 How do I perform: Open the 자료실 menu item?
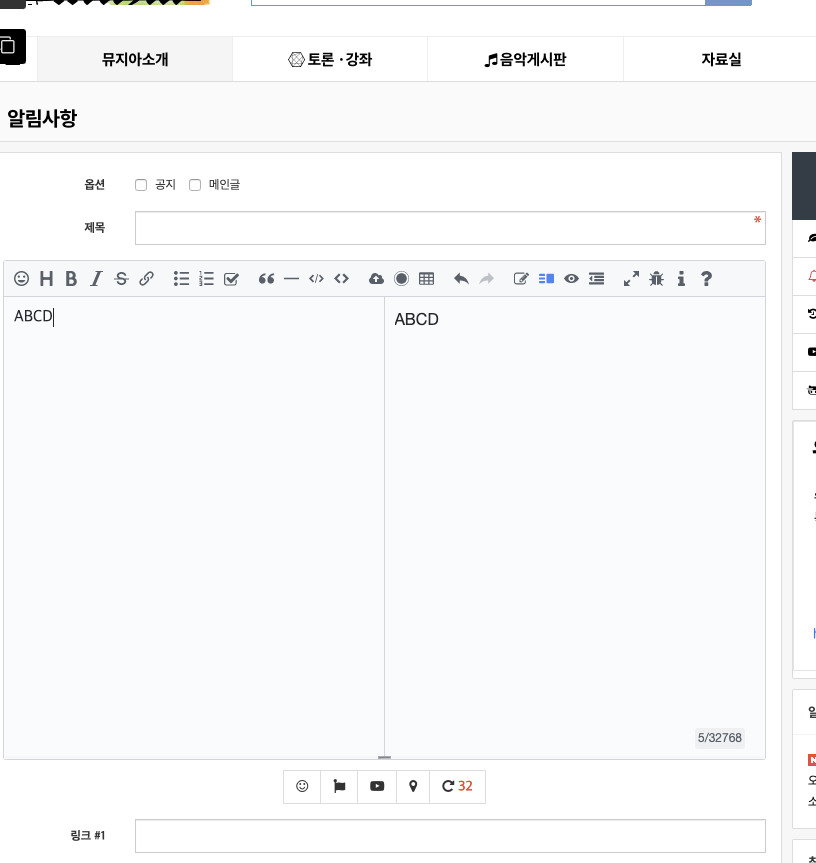coord(720,60)
